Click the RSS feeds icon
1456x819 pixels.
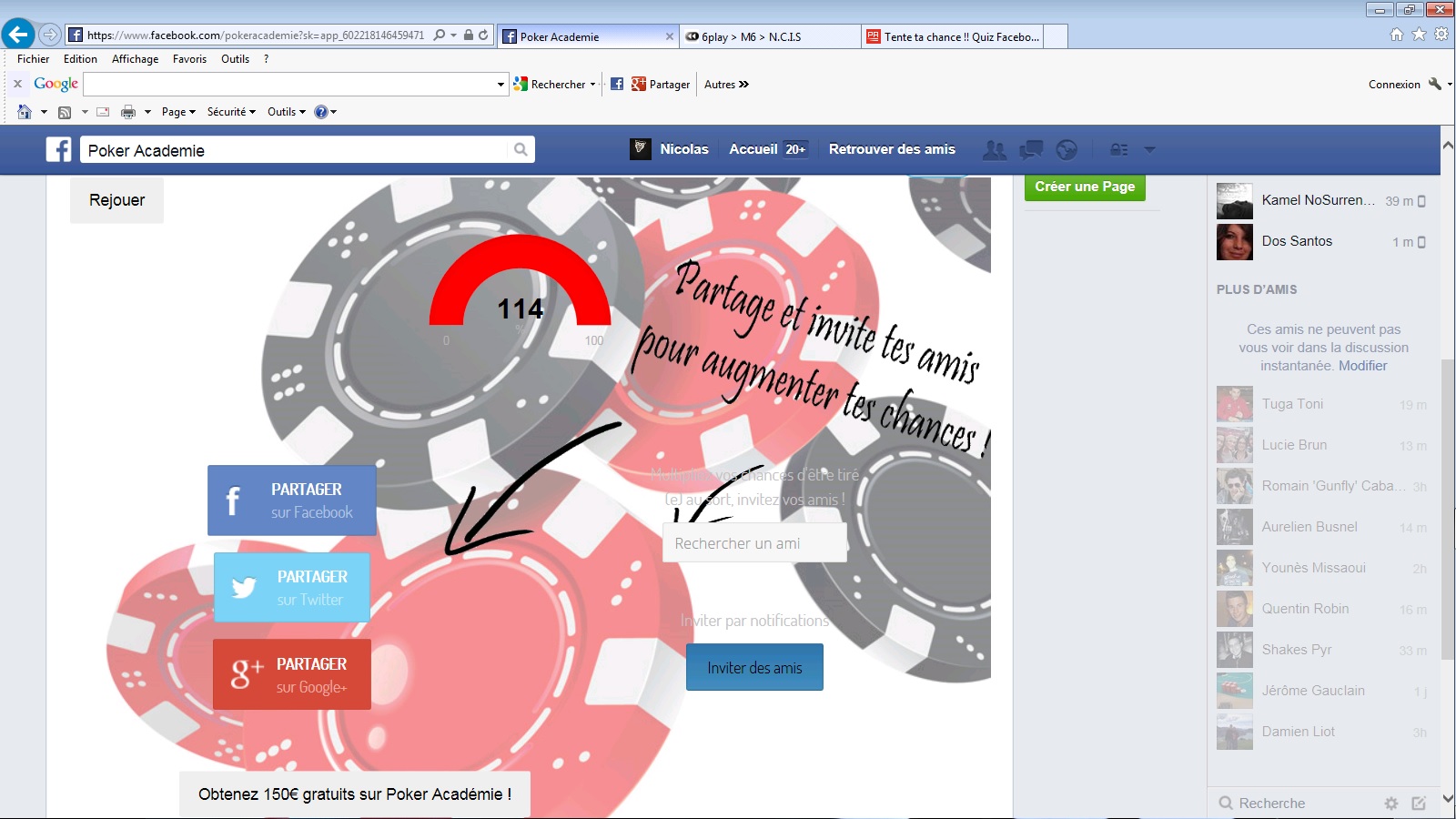(65, 112)
